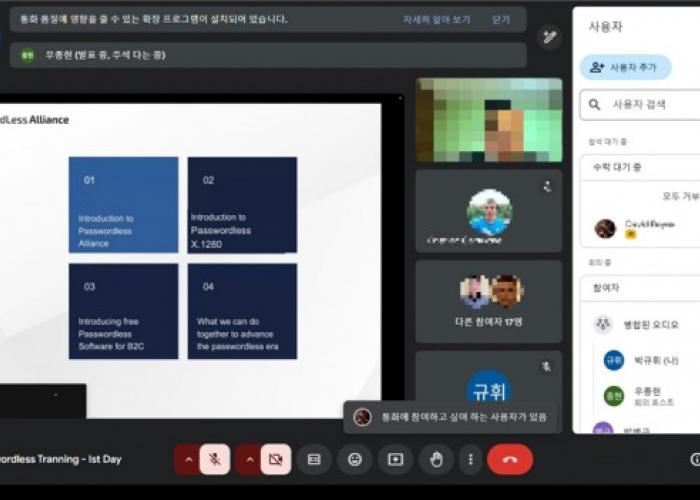Image resolution: width=700 pixels, height=500 pixels.
Task: Click agenda card 01 Passwordless Alliance
Action: (x=123, y=204)
